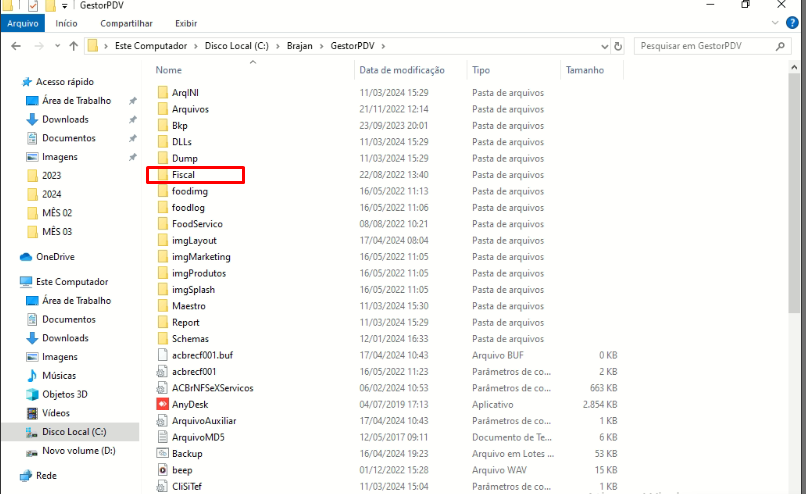Image resolution: width=806 pixels, height=494 pixels.
Task: Switch to the Exibir ribbon tab
Action: point(186,23)
